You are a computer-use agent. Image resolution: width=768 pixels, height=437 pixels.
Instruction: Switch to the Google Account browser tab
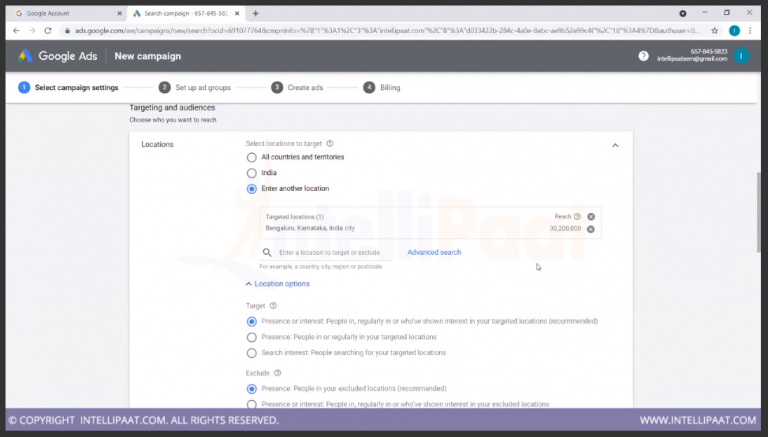click(x=69, y=13)
